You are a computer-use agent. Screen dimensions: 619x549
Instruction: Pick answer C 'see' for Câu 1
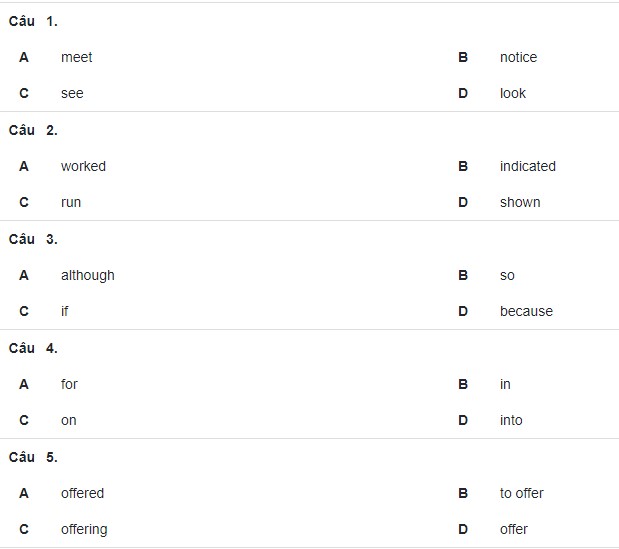point(72,94)
